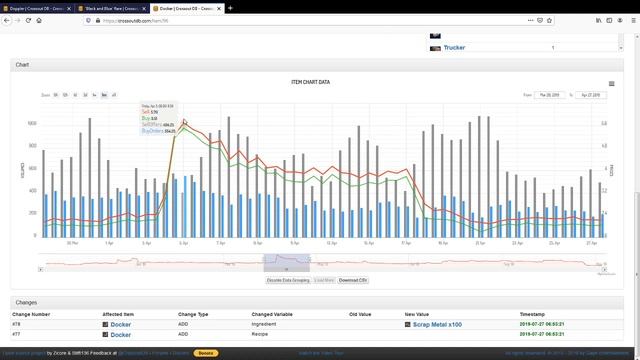The image size is (640, 360).
Task: Open the chart context hamburger menu
Action: 611,84
